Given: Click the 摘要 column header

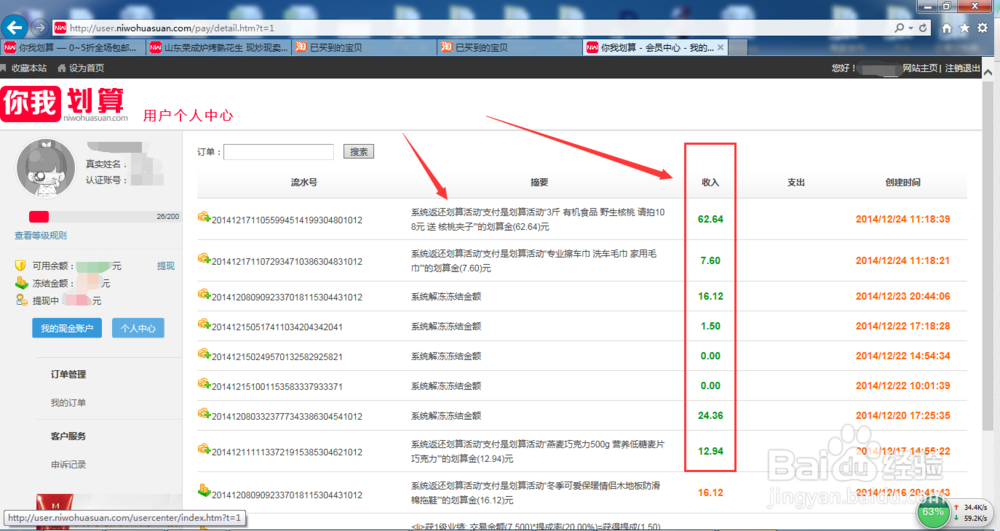Looking at the screenshot, I should pos(540,182).
